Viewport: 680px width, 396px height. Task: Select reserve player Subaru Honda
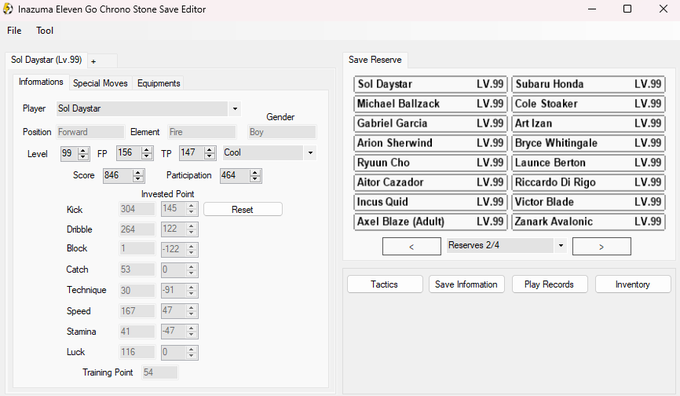coord(588,84)
